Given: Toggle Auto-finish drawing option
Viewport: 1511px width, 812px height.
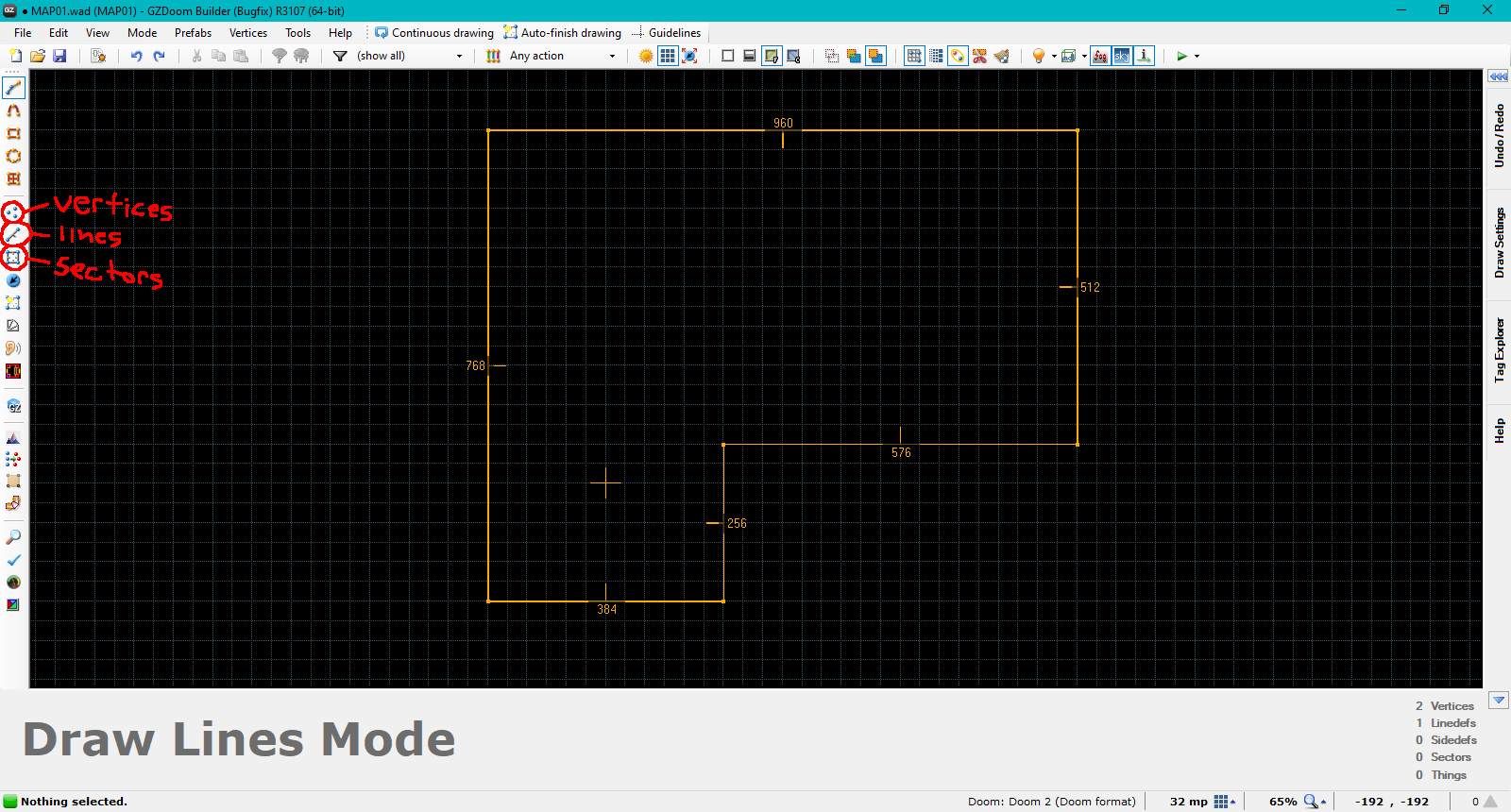Looking at the screenshot, I should click(563, 33).
